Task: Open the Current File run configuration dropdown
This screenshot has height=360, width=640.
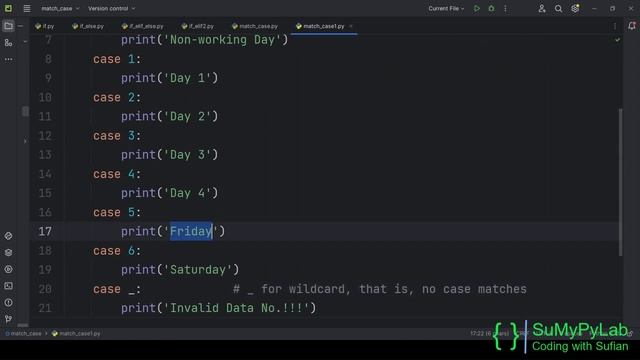Action: pos(446,8)
